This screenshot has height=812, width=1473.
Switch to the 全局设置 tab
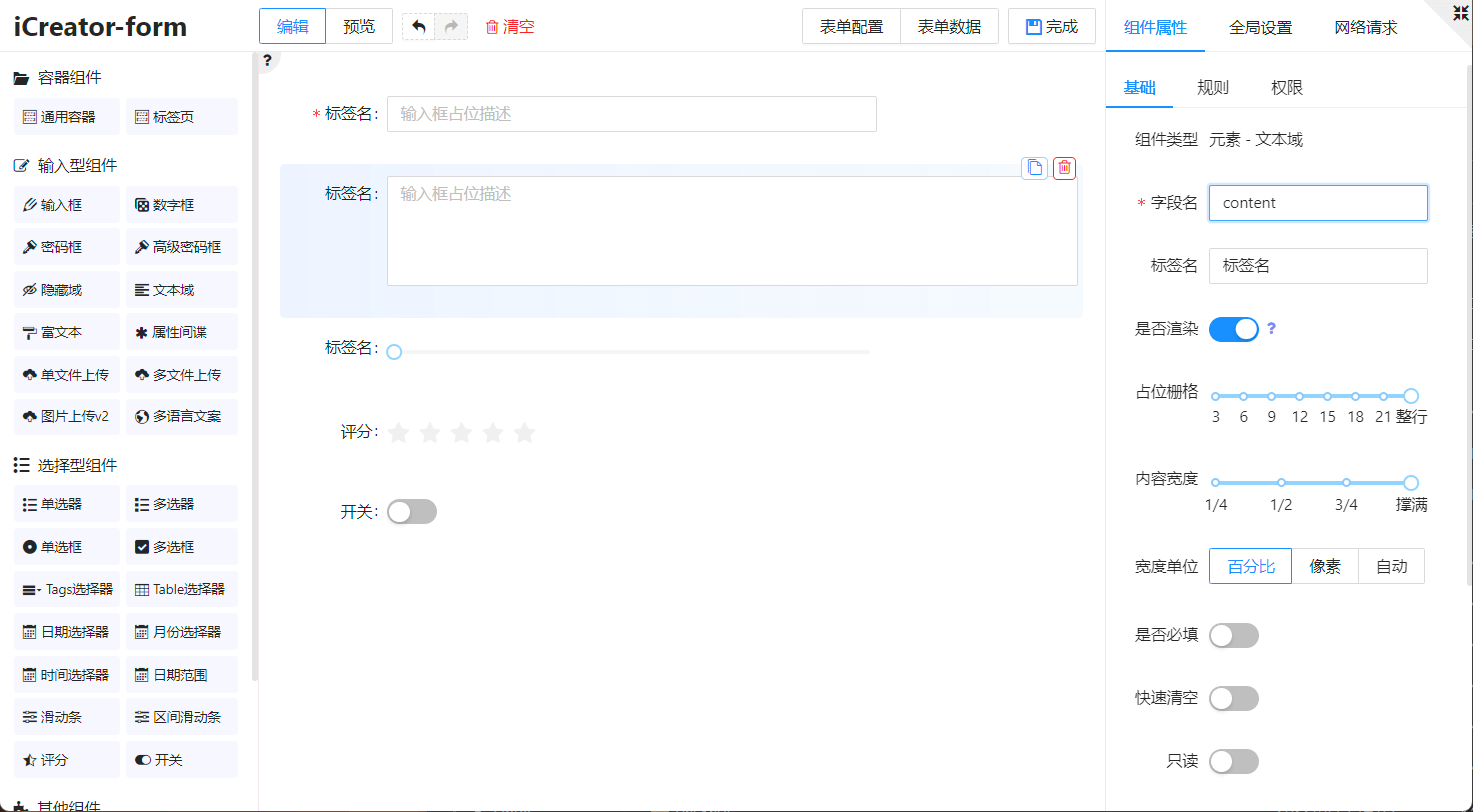tap(1260, 27)
